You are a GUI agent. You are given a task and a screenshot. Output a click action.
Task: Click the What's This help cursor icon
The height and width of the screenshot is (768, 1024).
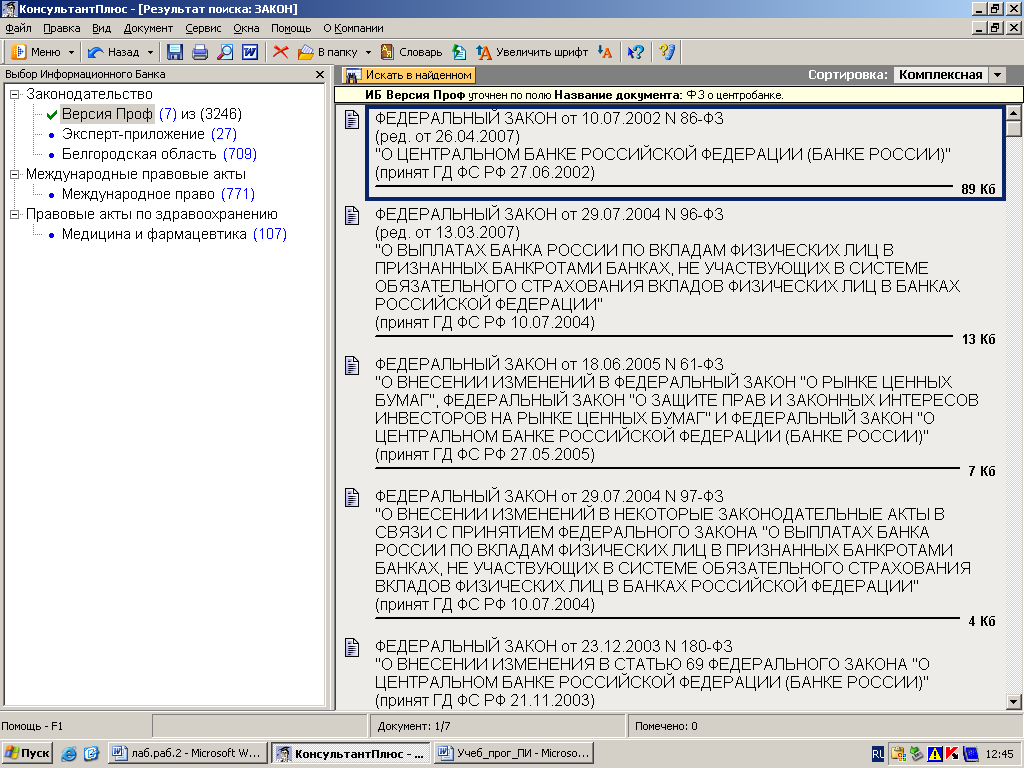pos(635,52)
